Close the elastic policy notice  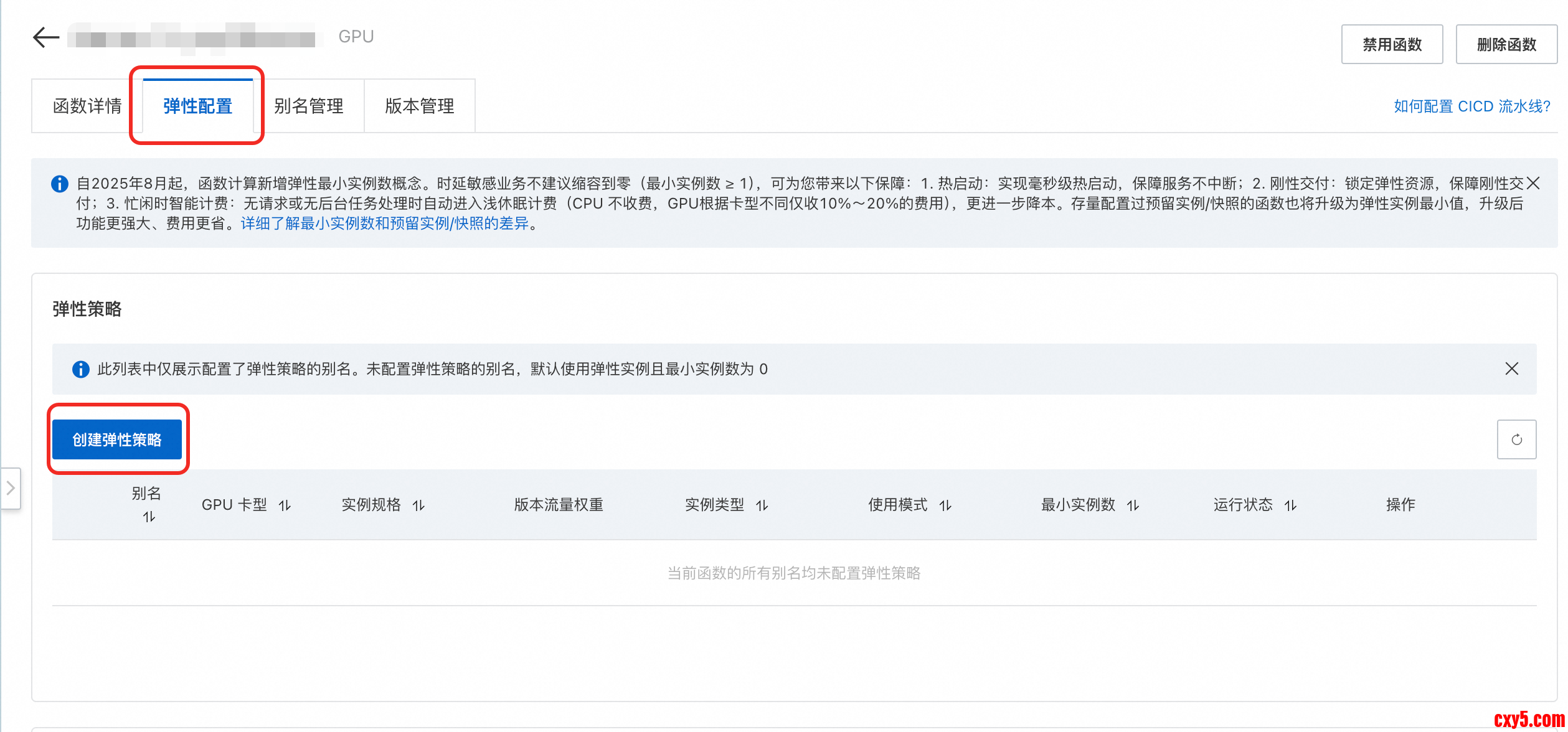(x=1511, y=369)
